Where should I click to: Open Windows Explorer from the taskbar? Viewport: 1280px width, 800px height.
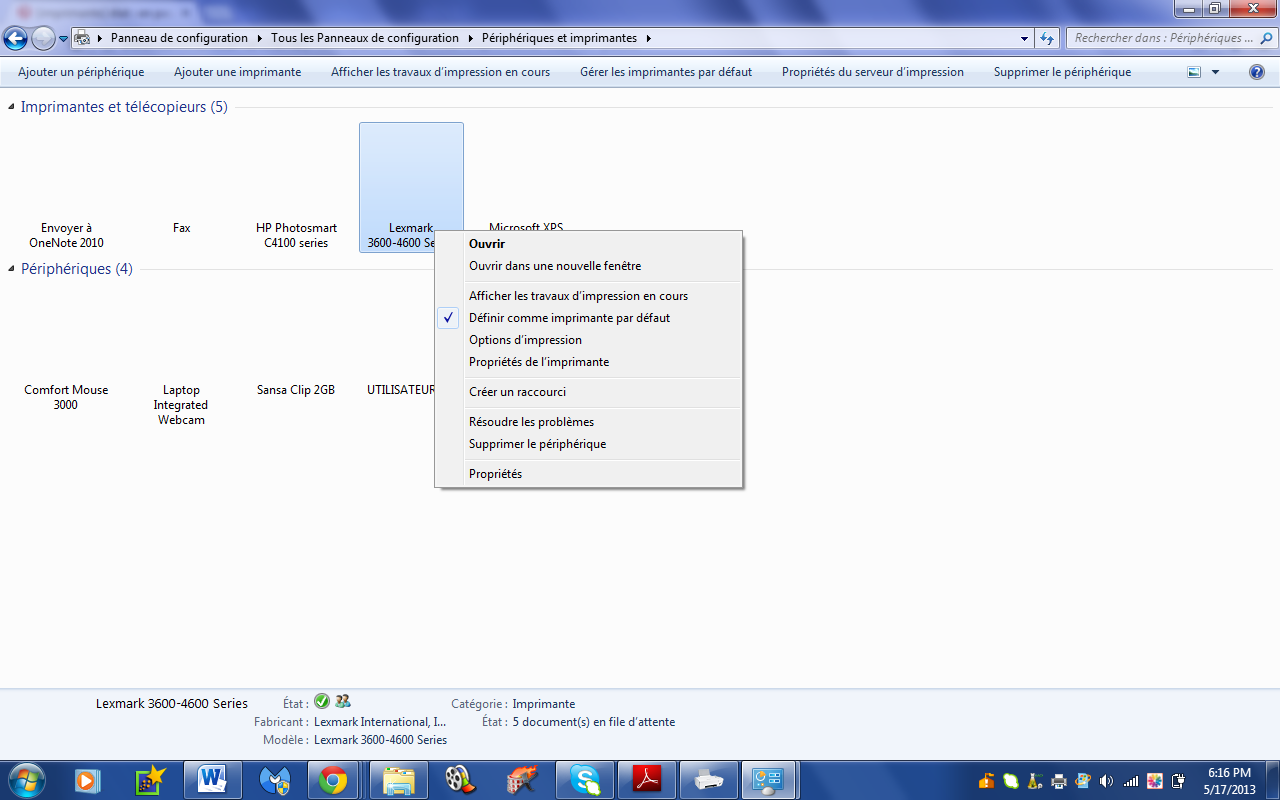click(x=398, y=779)
